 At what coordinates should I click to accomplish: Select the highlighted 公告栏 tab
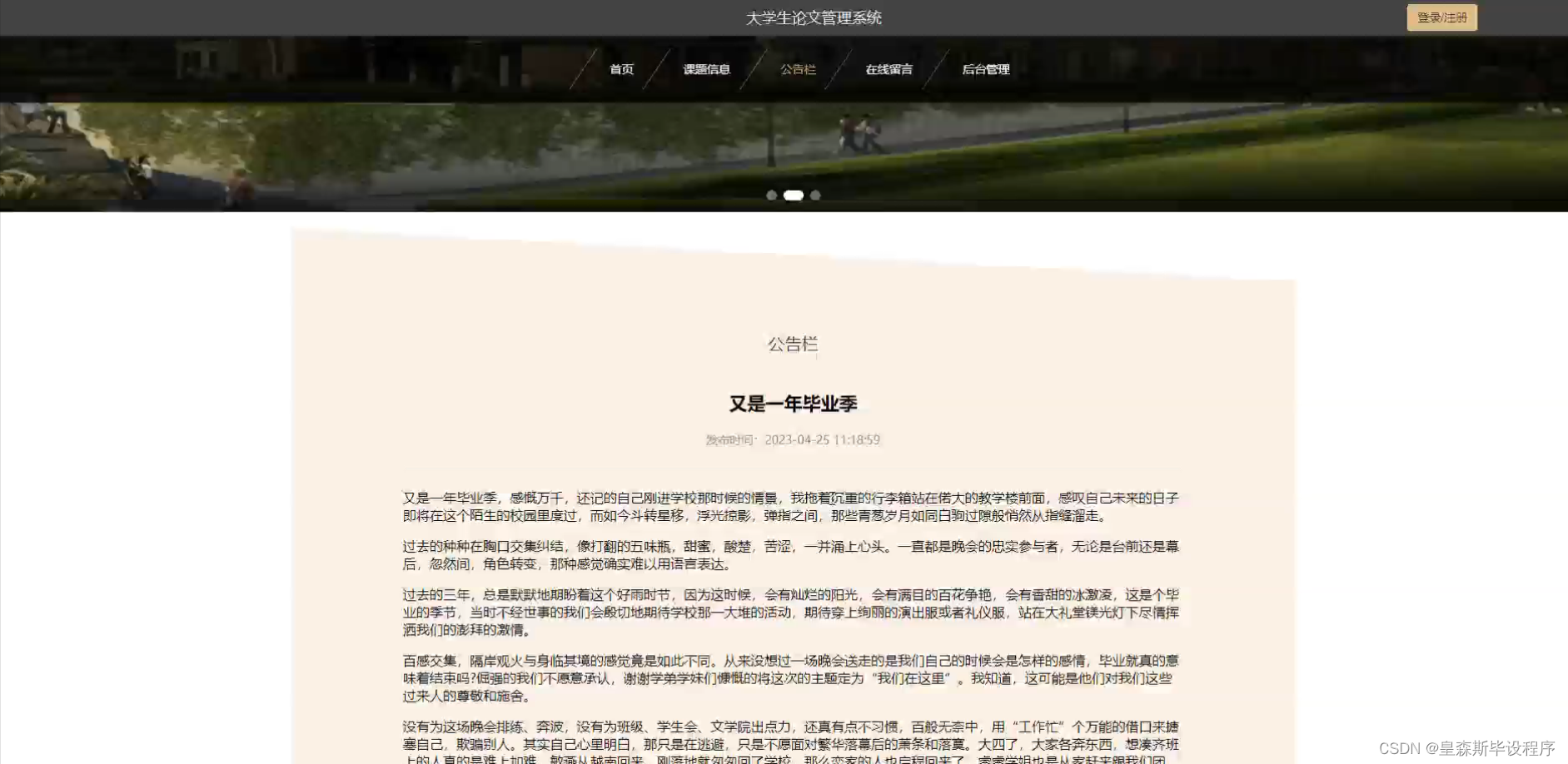[798, 69]
